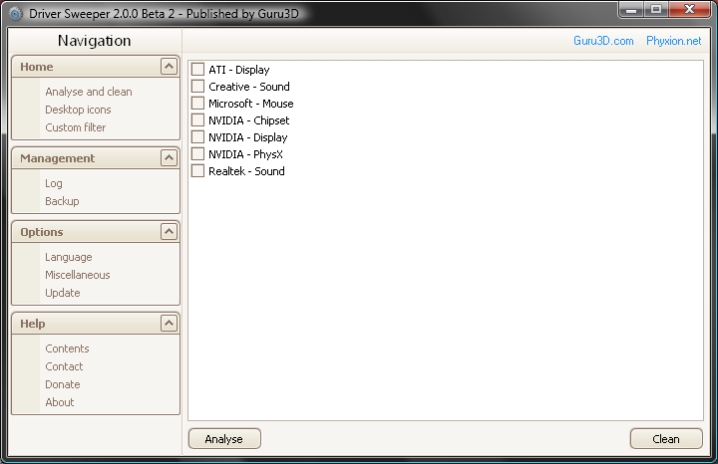Viewport: 718px width, 464px height.
Task: Click the Driver Sweeper title bar icon
Action: point(15,14)
